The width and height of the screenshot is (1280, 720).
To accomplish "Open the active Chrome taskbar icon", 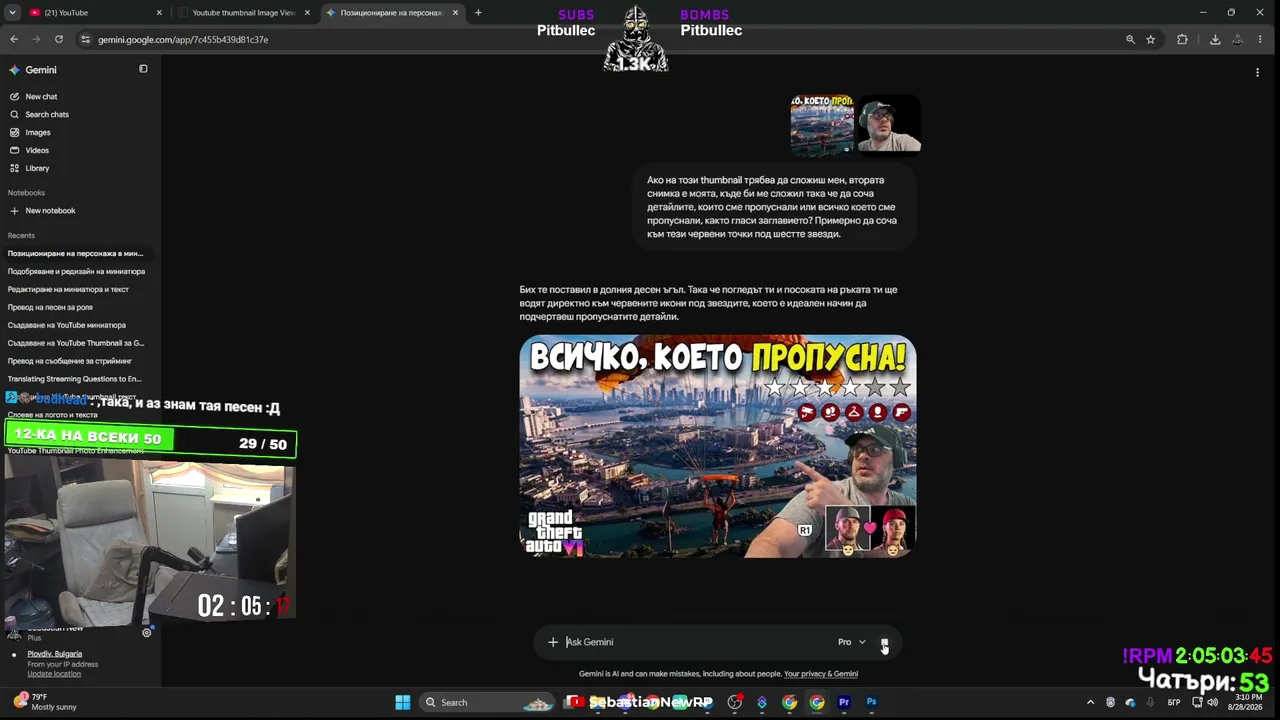I will (817, 702).
